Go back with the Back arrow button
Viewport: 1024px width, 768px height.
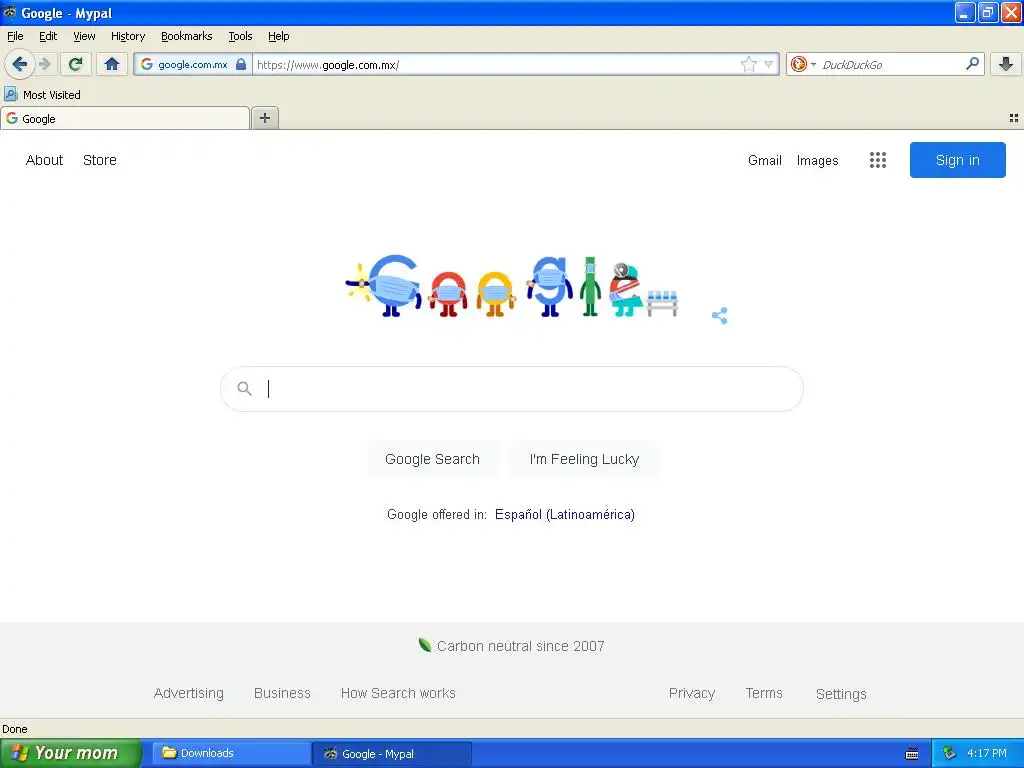coord(20,64)
